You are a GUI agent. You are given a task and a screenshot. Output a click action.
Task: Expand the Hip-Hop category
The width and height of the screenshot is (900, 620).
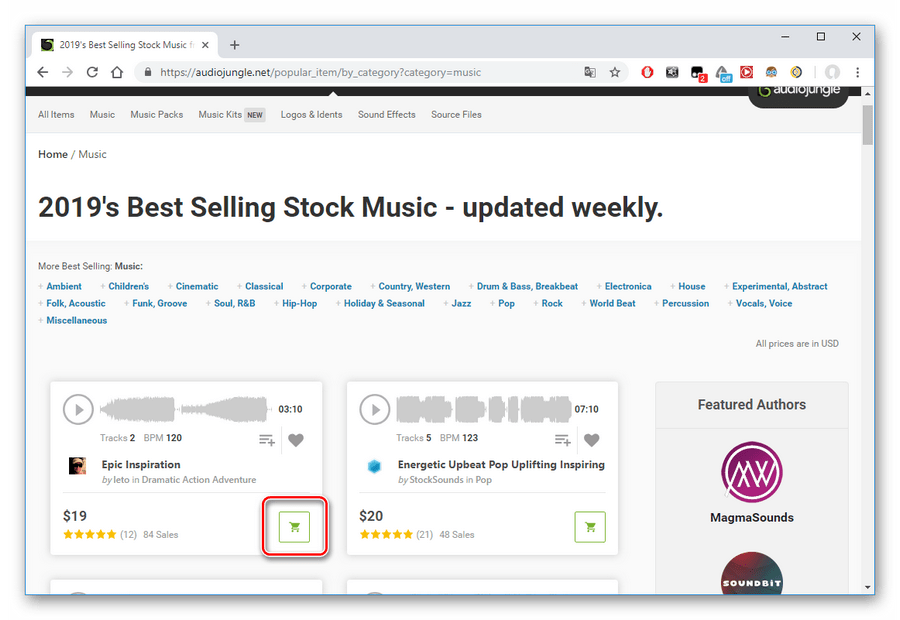tap(299, 303)
